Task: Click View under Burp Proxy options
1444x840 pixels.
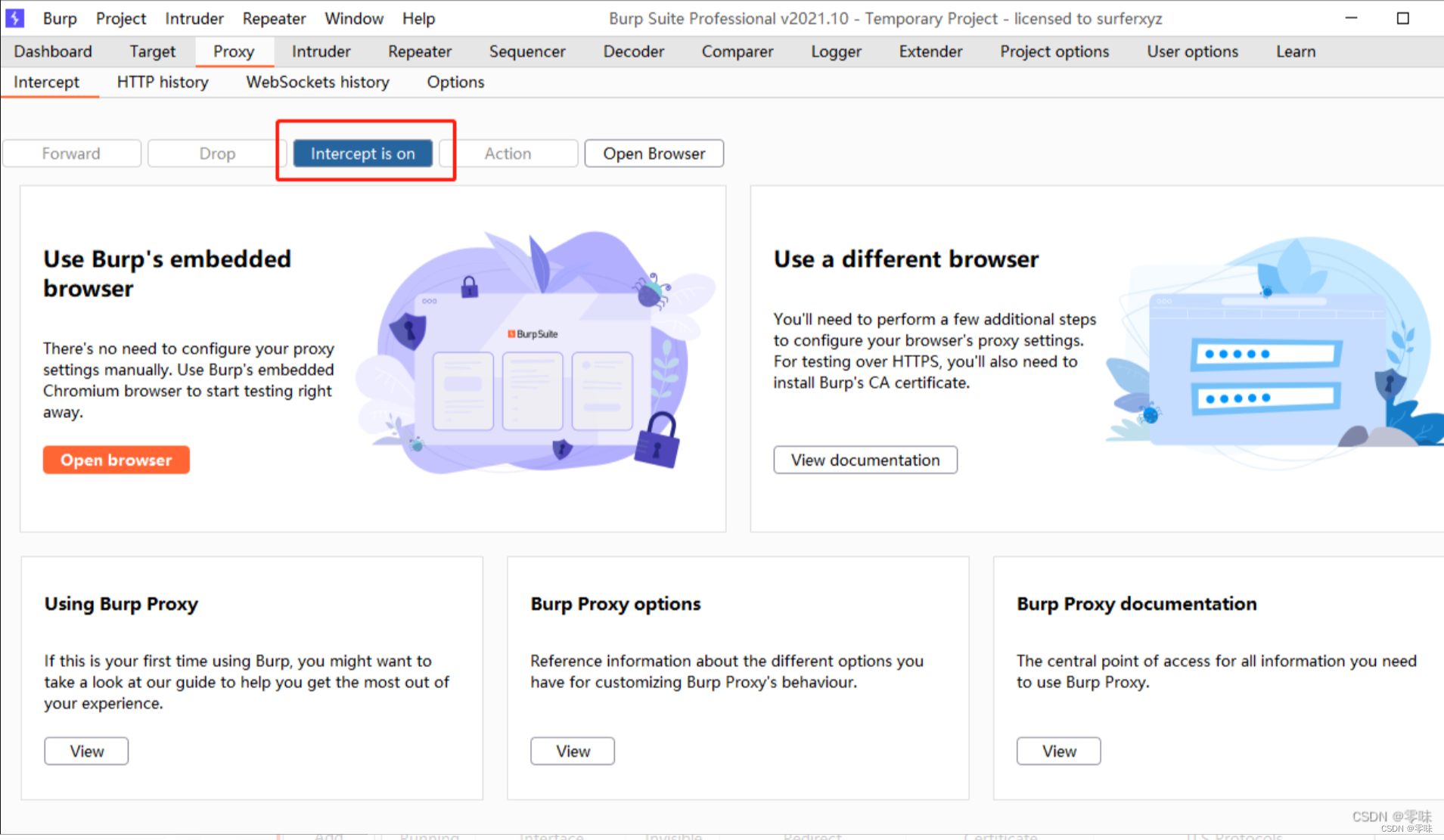Action: 573,751
